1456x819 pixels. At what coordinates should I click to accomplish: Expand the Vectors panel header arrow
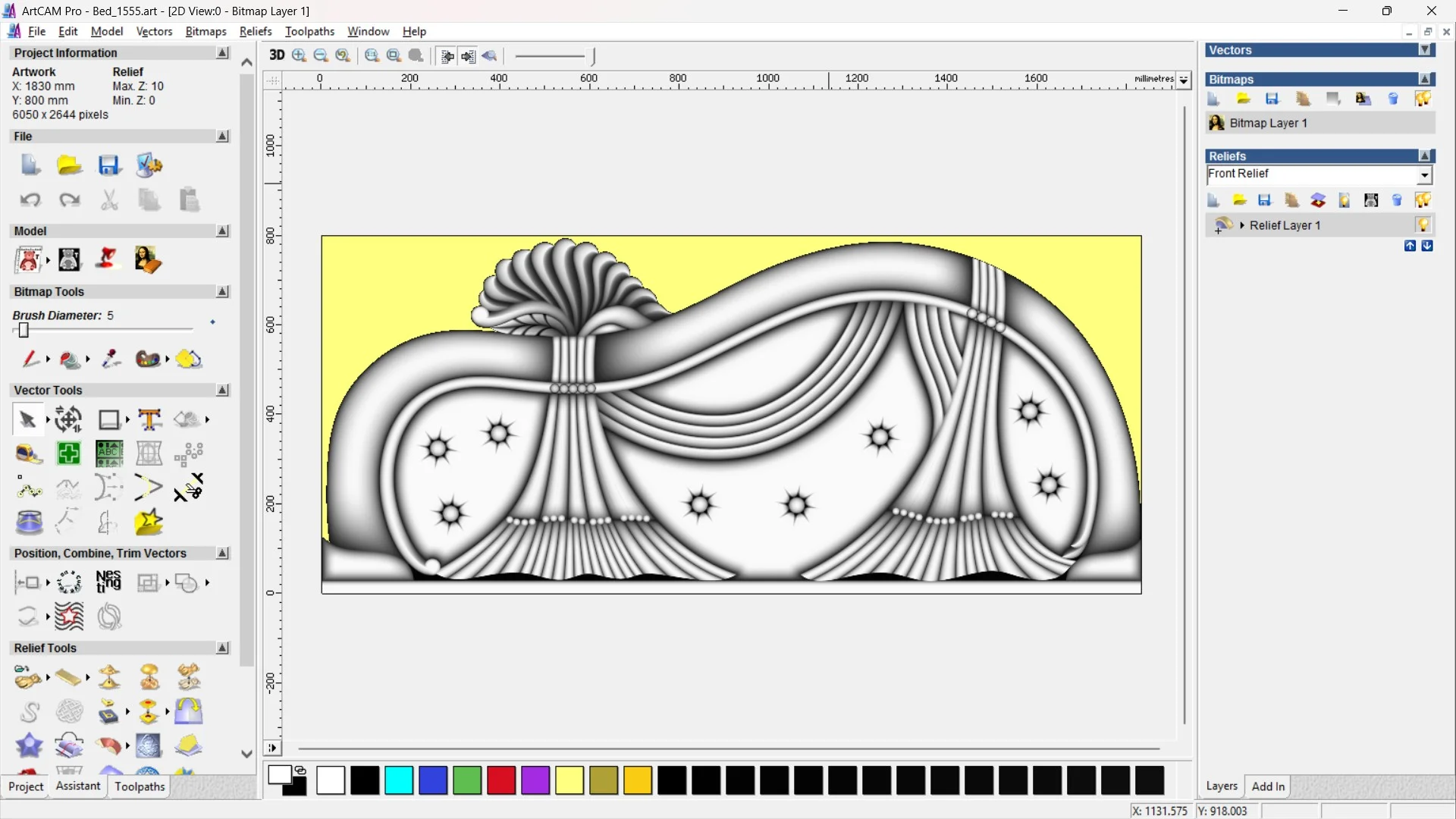[1425, 50]
